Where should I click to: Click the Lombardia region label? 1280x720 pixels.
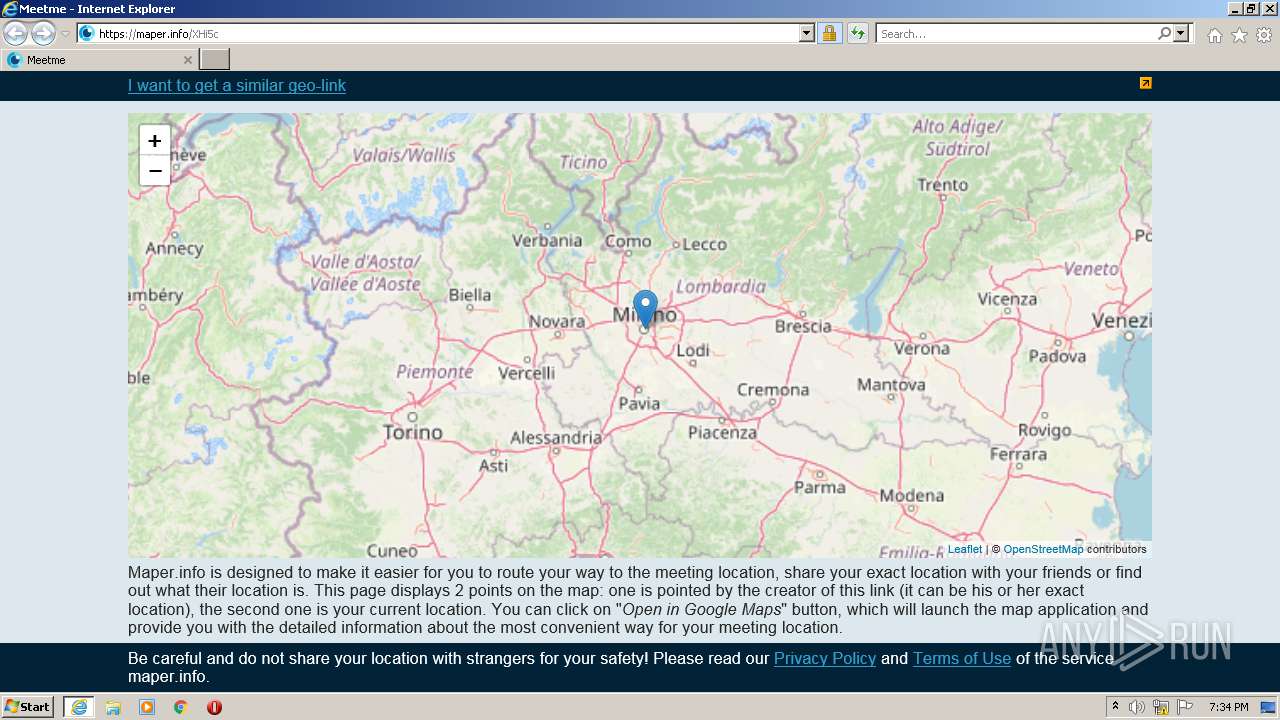point(721,286)
